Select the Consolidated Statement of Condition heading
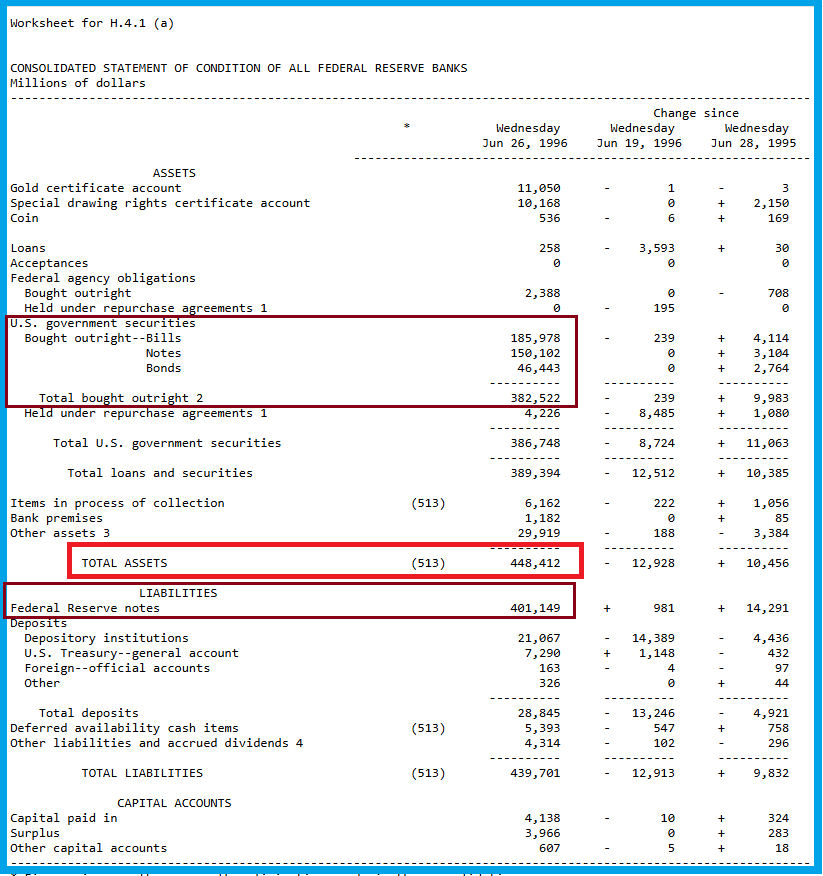The width and height of the screenshot is (823, 876). coord(238,68)
